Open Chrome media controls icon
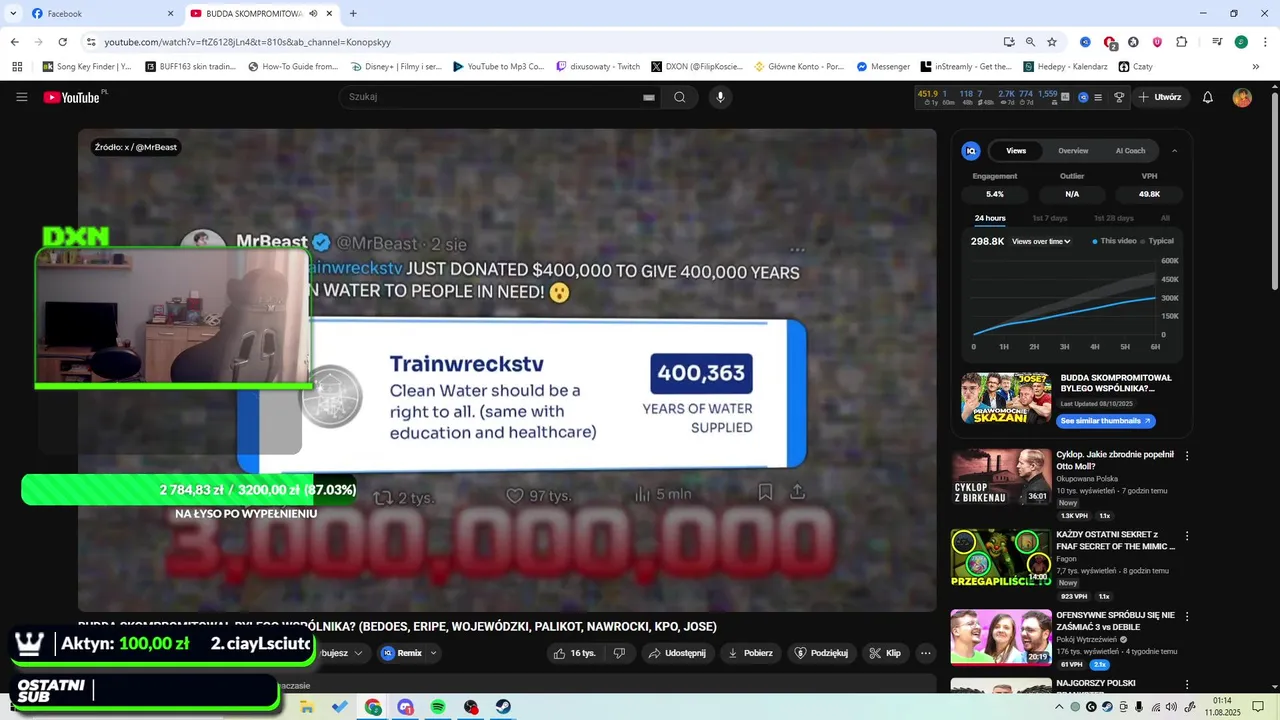The height and width of the screenshot is (720, 1280). [1217, 42]
